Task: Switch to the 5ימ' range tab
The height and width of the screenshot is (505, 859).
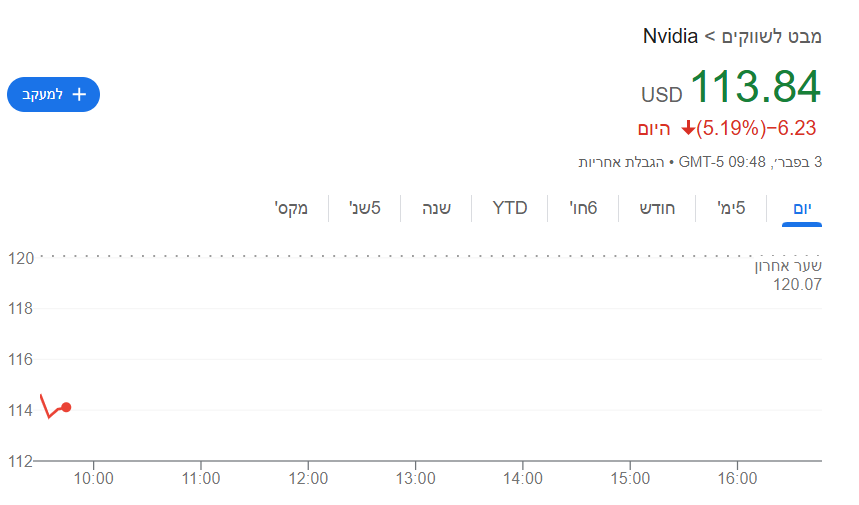Action: tap(731, 208)
